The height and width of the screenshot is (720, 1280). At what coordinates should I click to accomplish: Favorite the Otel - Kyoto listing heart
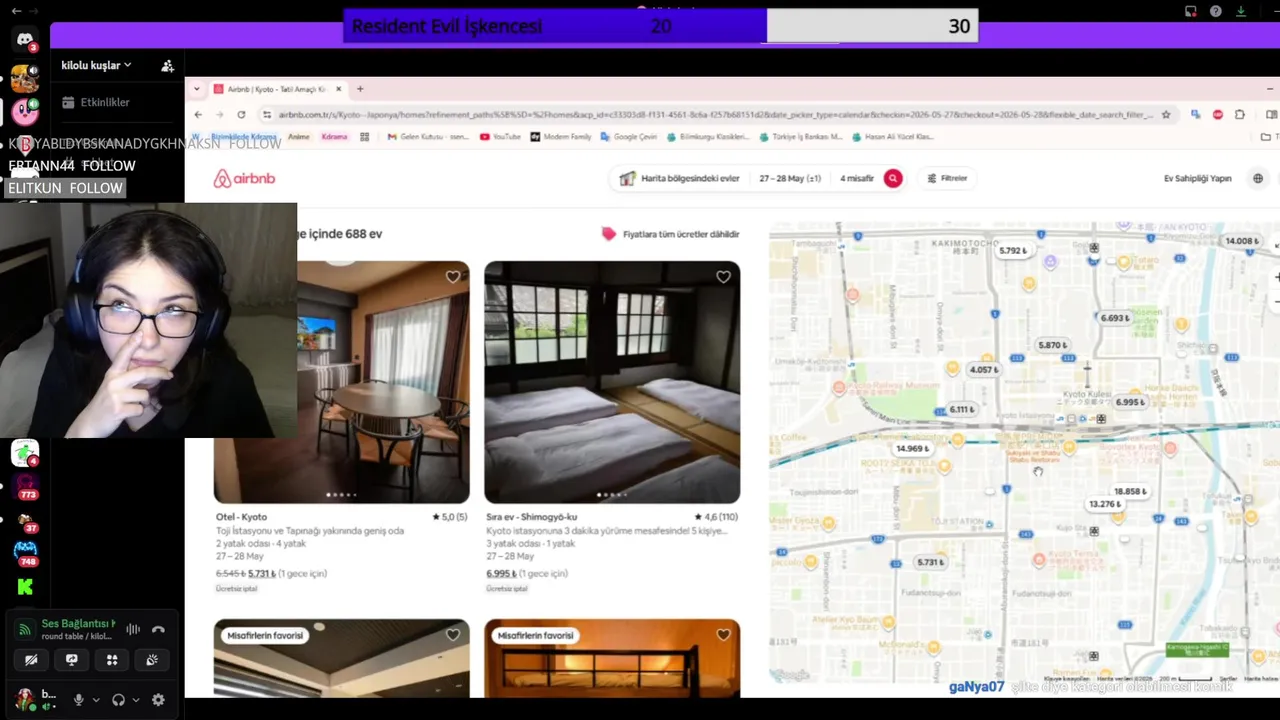tap(453, 277)
